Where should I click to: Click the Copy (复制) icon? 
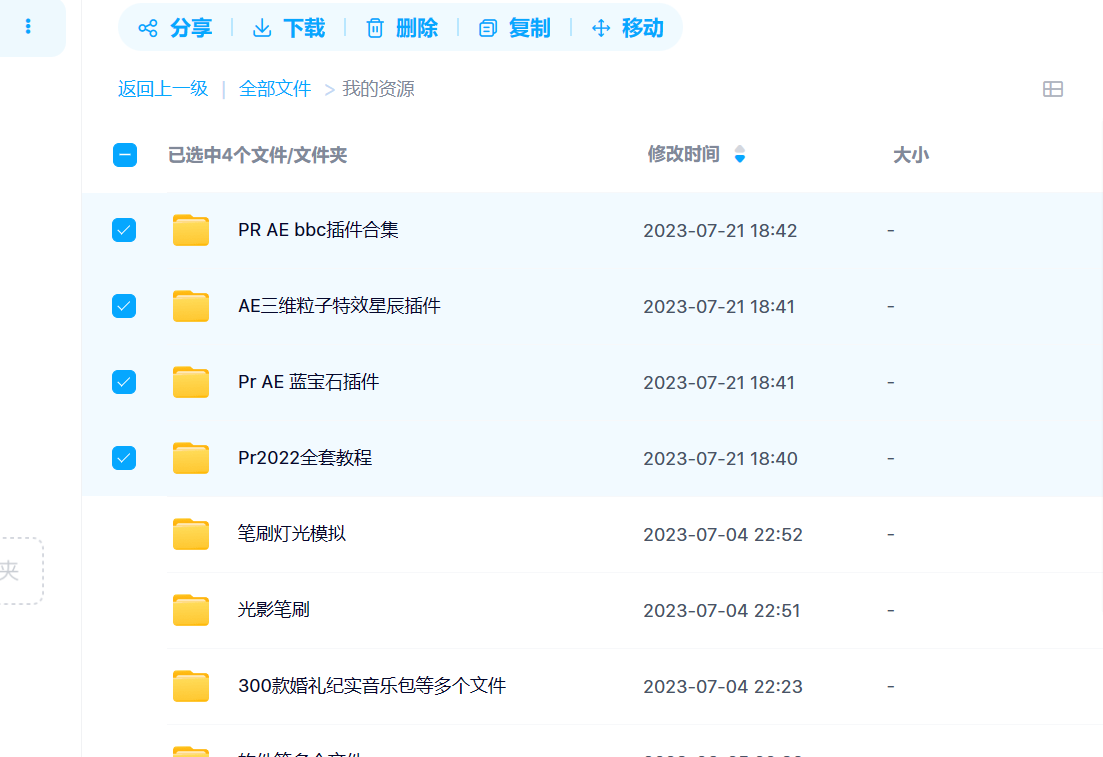tap(488, 28)
